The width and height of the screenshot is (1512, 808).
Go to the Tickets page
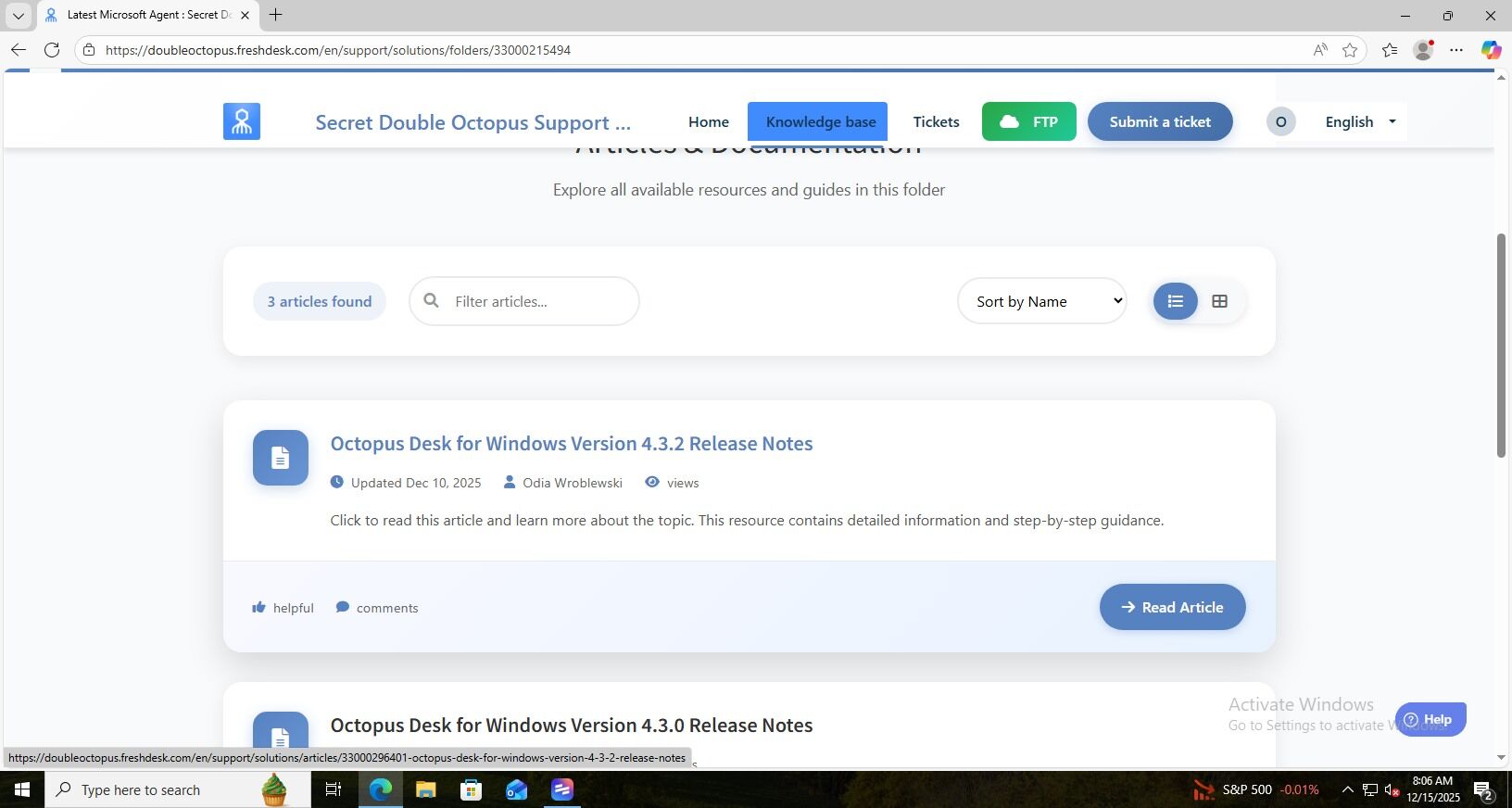(936, 121)
